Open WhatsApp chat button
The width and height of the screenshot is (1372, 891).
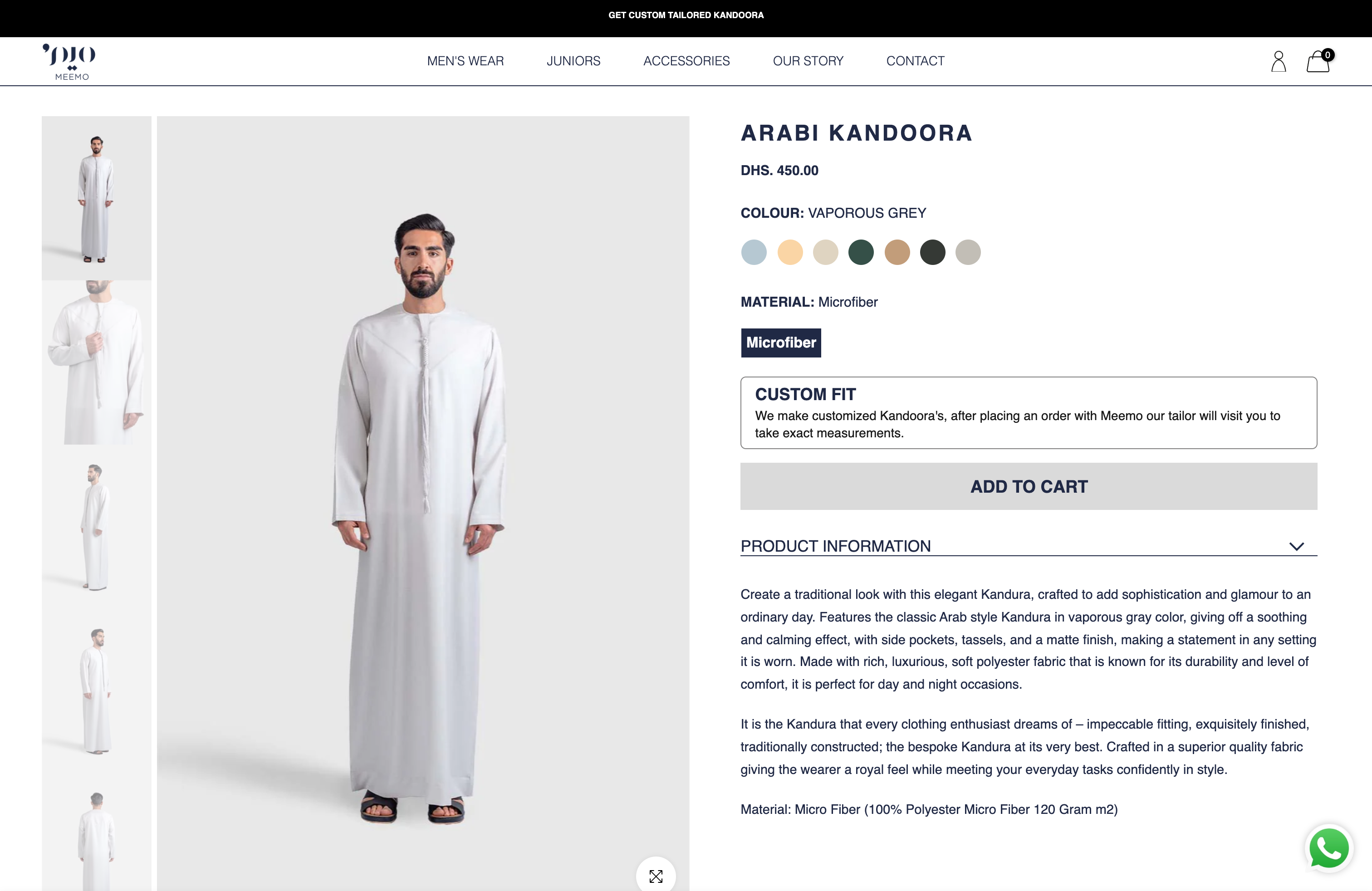pos(1329,848)
